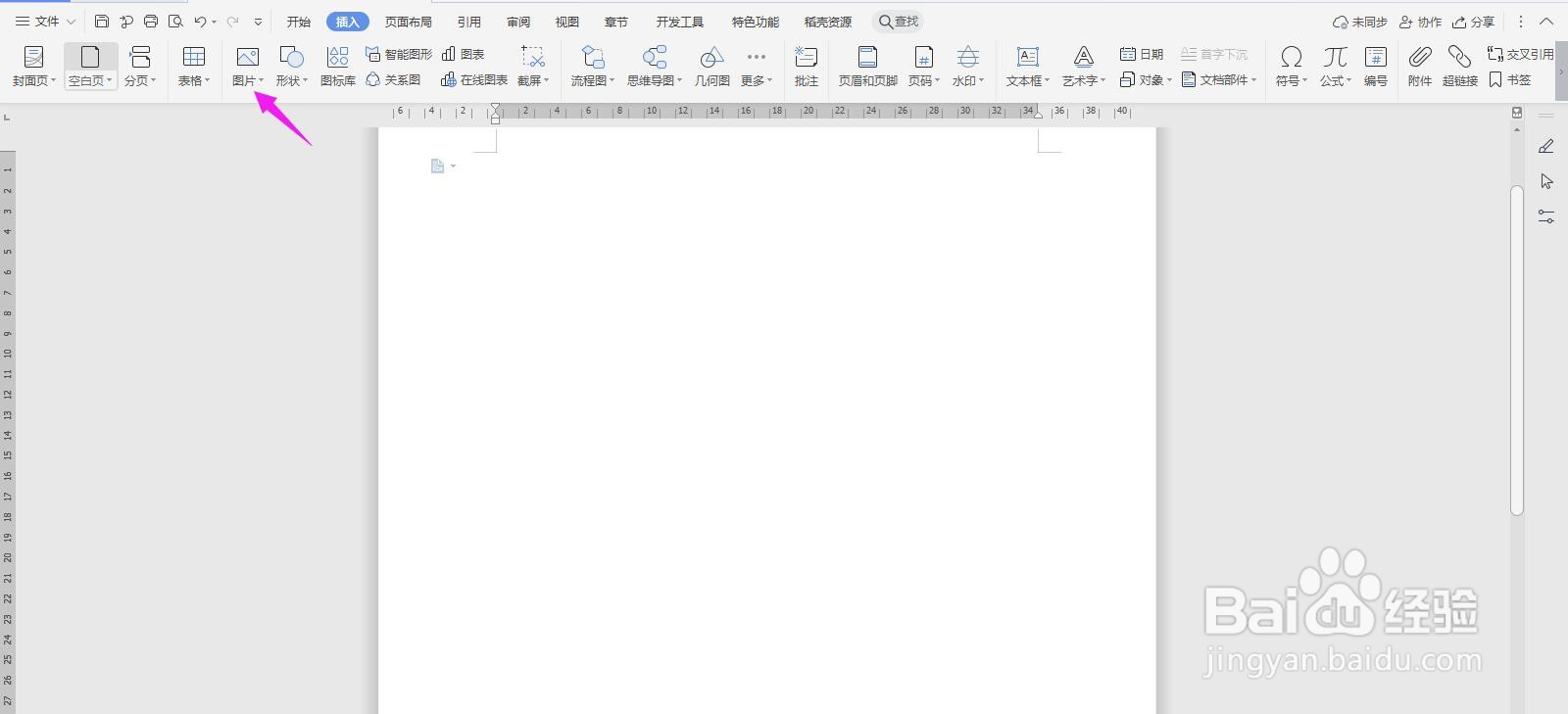Click the print icon
1568x714 pixels.
tap(151, 21)
